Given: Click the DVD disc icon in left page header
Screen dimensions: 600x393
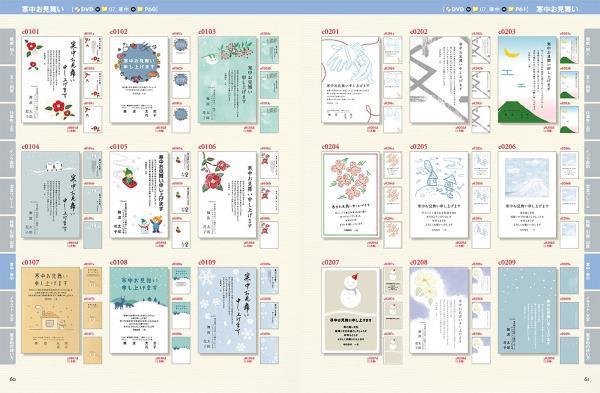Looking at the screenshot, I should (77, 9).
